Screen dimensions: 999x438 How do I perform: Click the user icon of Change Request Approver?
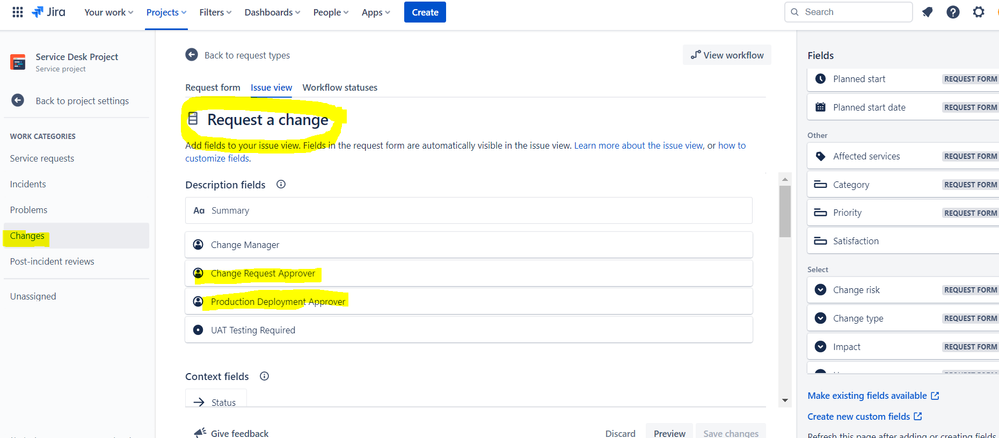point(198,273)
